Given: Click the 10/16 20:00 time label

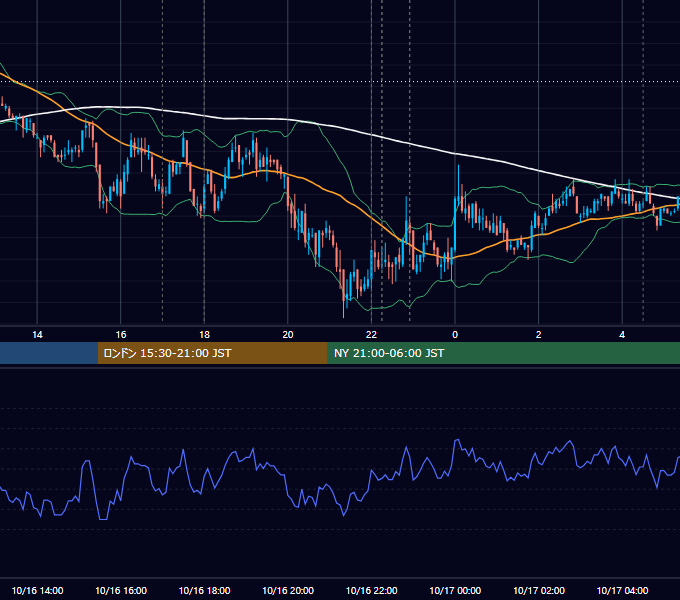Looking at the screenshot, I should (x=288, y=590).
